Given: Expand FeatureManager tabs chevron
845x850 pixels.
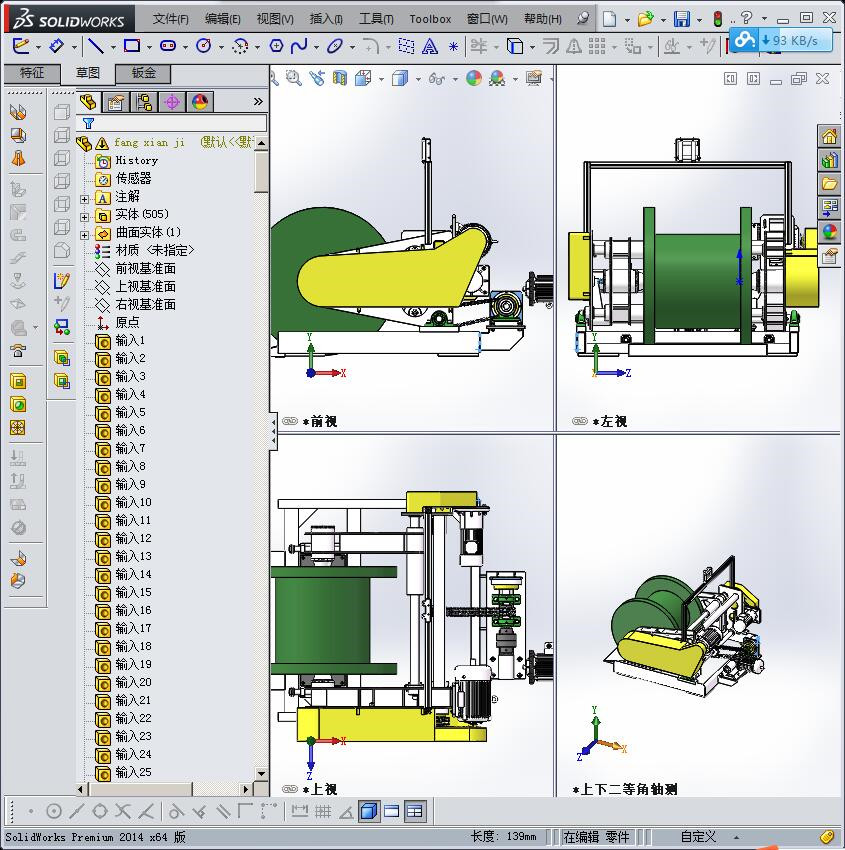Looking at the screenshot, I should pyautogui.click(x=258, y=101).
